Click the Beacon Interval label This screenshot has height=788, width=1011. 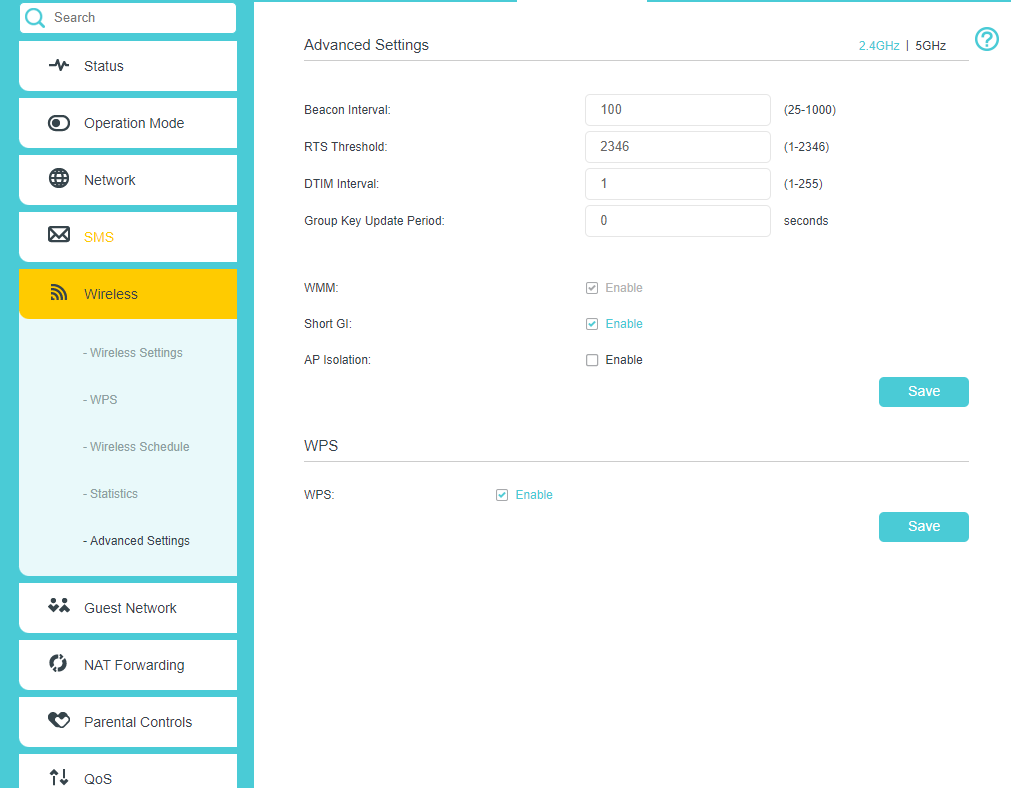click(x=347, y=110)
